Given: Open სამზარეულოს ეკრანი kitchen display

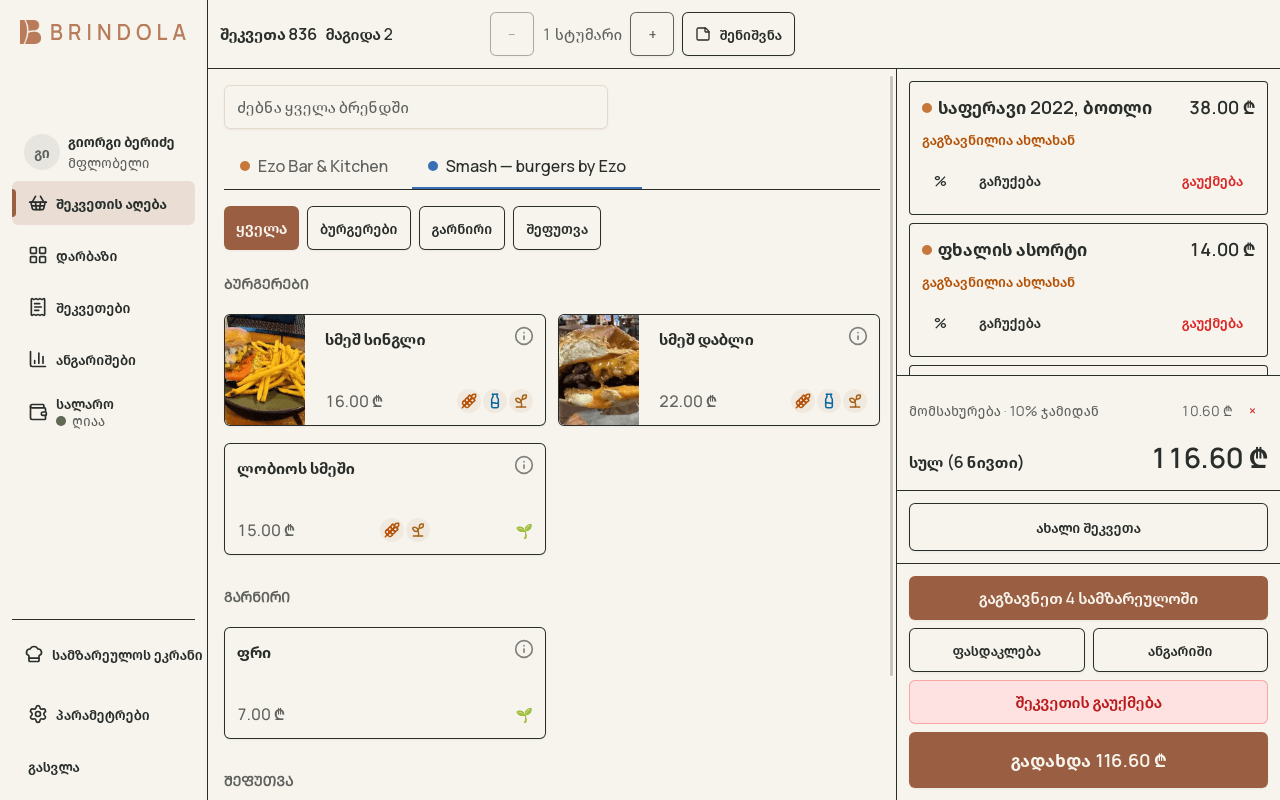Looking at the screenshot, I should pyautogui.click(x=113, y=655).
